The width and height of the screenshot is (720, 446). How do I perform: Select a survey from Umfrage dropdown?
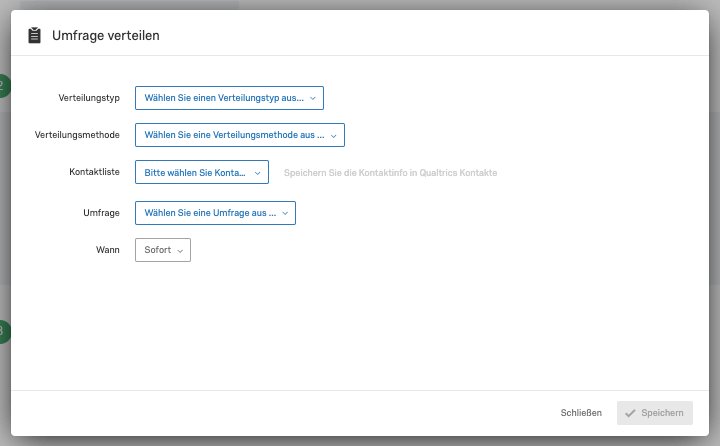215,213
